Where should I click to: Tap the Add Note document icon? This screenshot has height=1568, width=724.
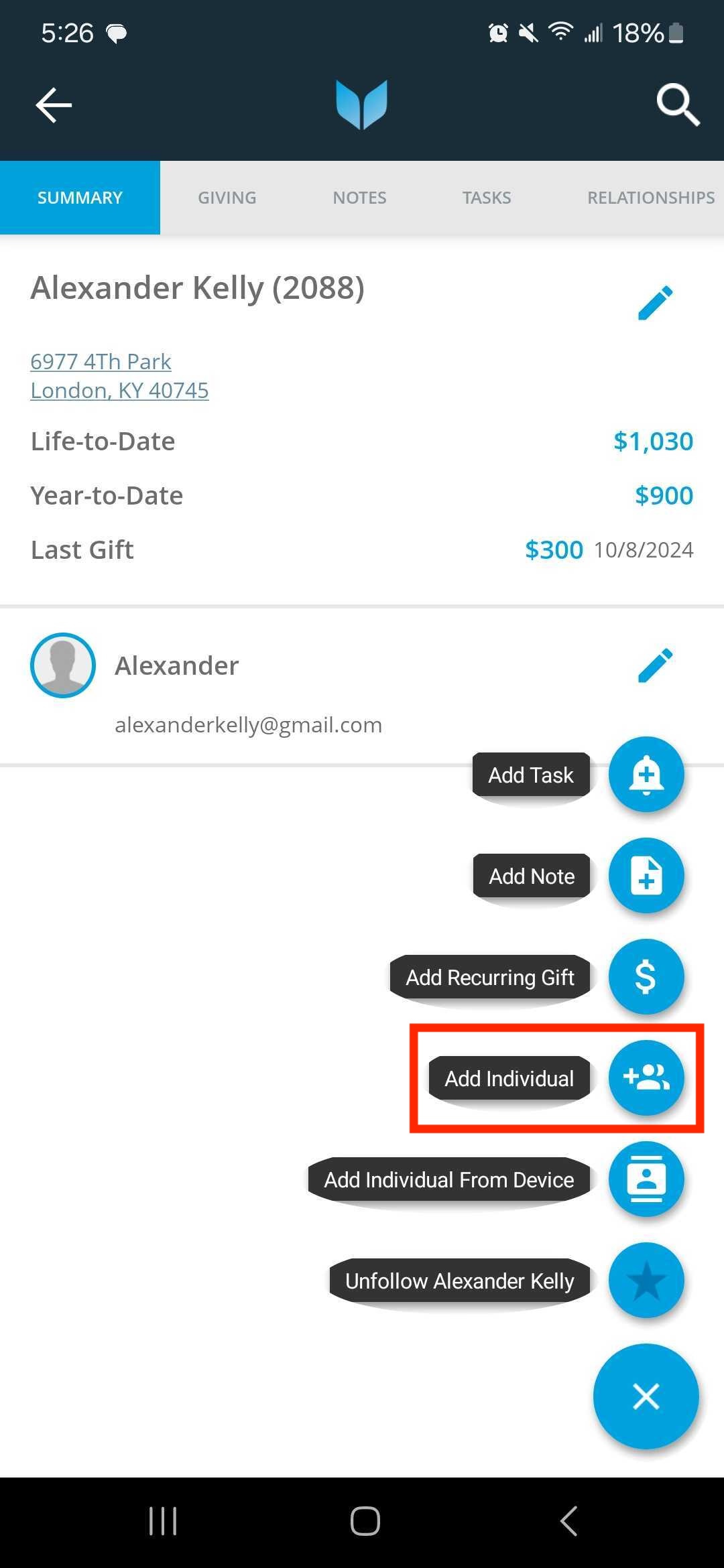[x=646, y=876]
